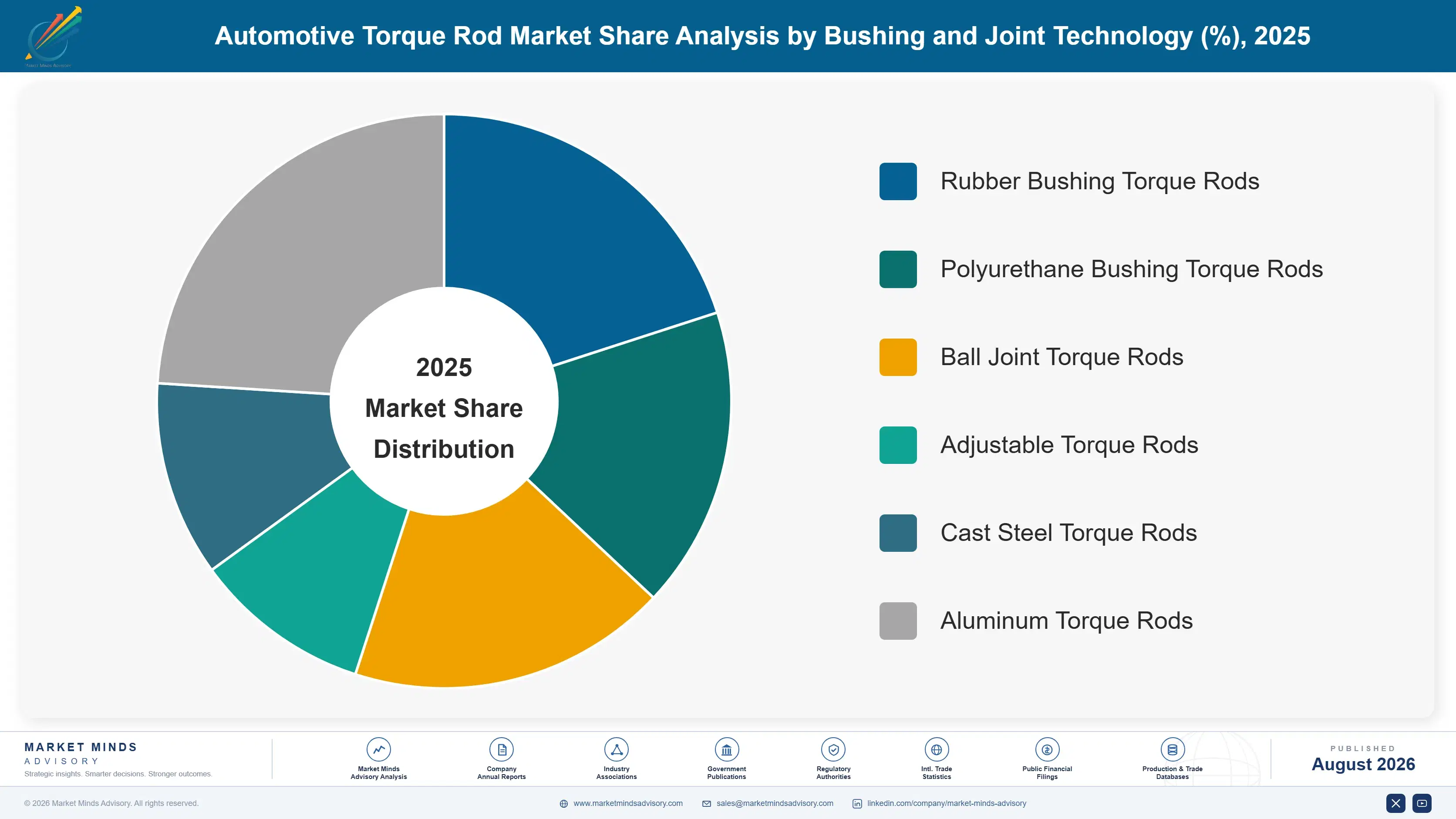Click the Intl. Trade Statistics globe icon

[936, 749]
